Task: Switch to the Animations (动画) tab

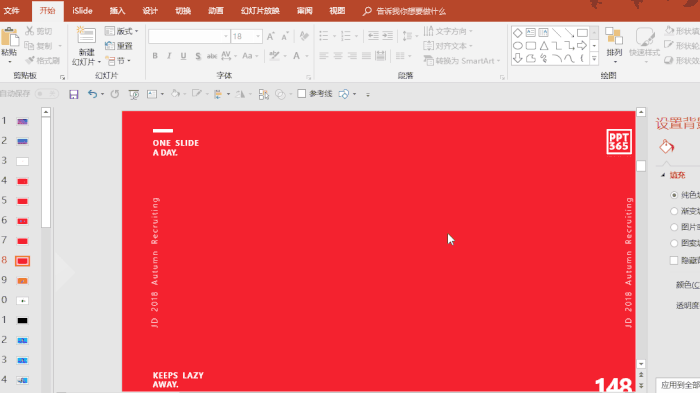Action: (x=216, y=11)
